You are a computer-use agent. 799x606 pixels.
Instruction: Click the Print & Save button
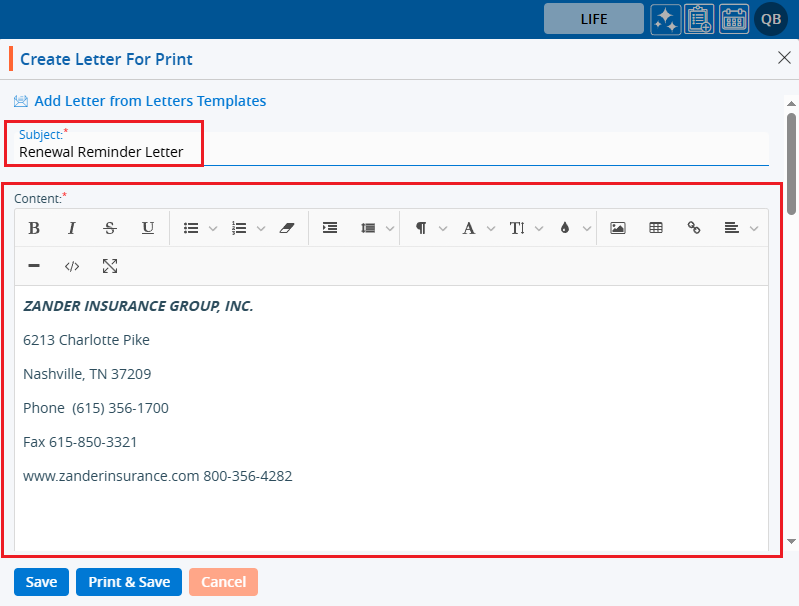pos(129,582)
